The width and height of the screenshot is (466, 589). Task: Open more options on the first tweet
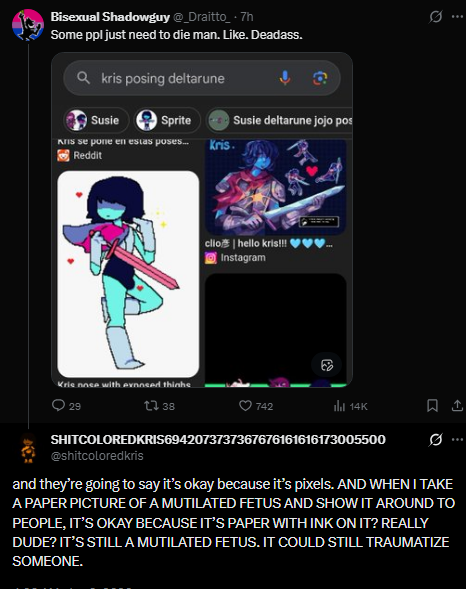[x=457, y=17]
